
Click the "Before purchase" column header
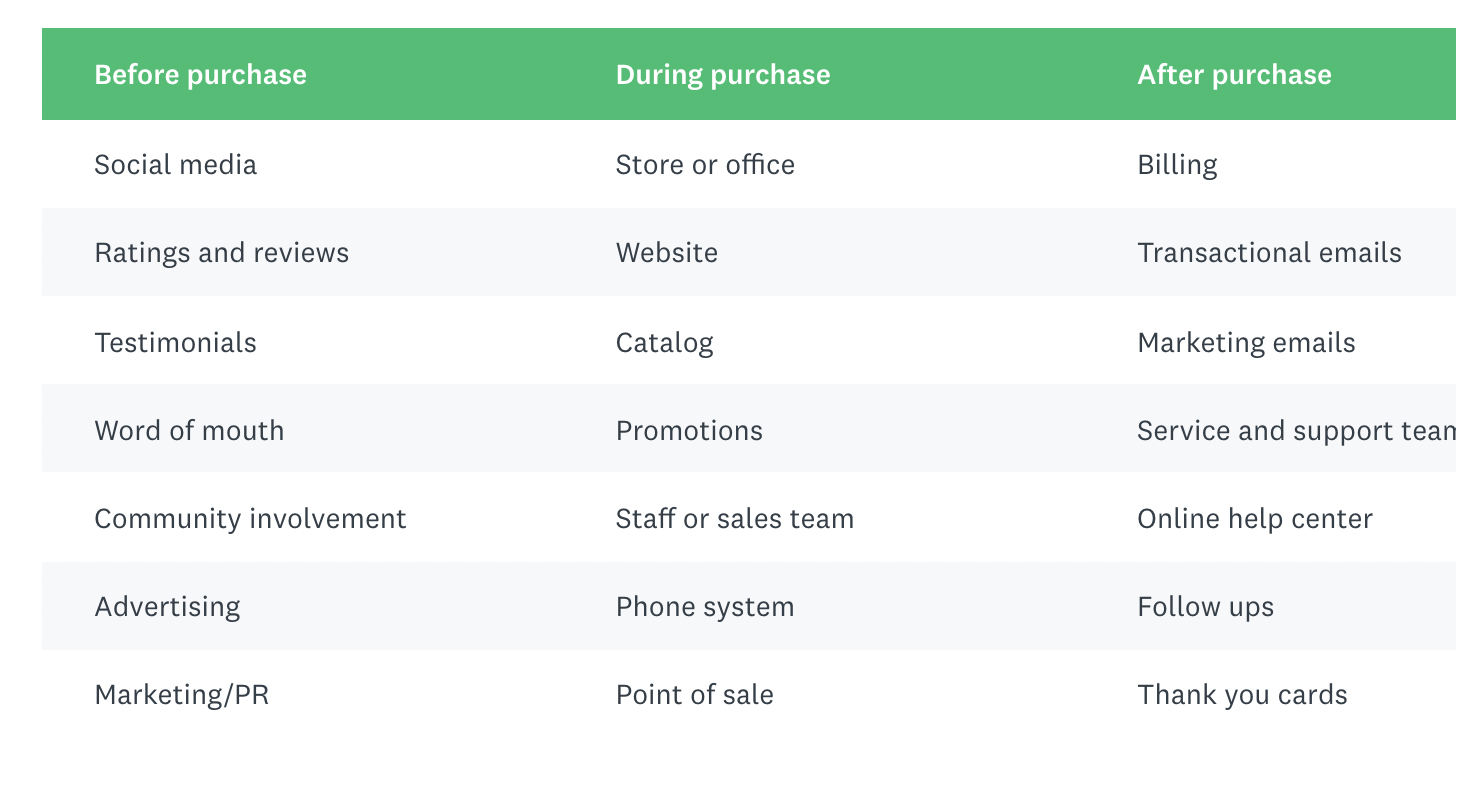(200, 75)
